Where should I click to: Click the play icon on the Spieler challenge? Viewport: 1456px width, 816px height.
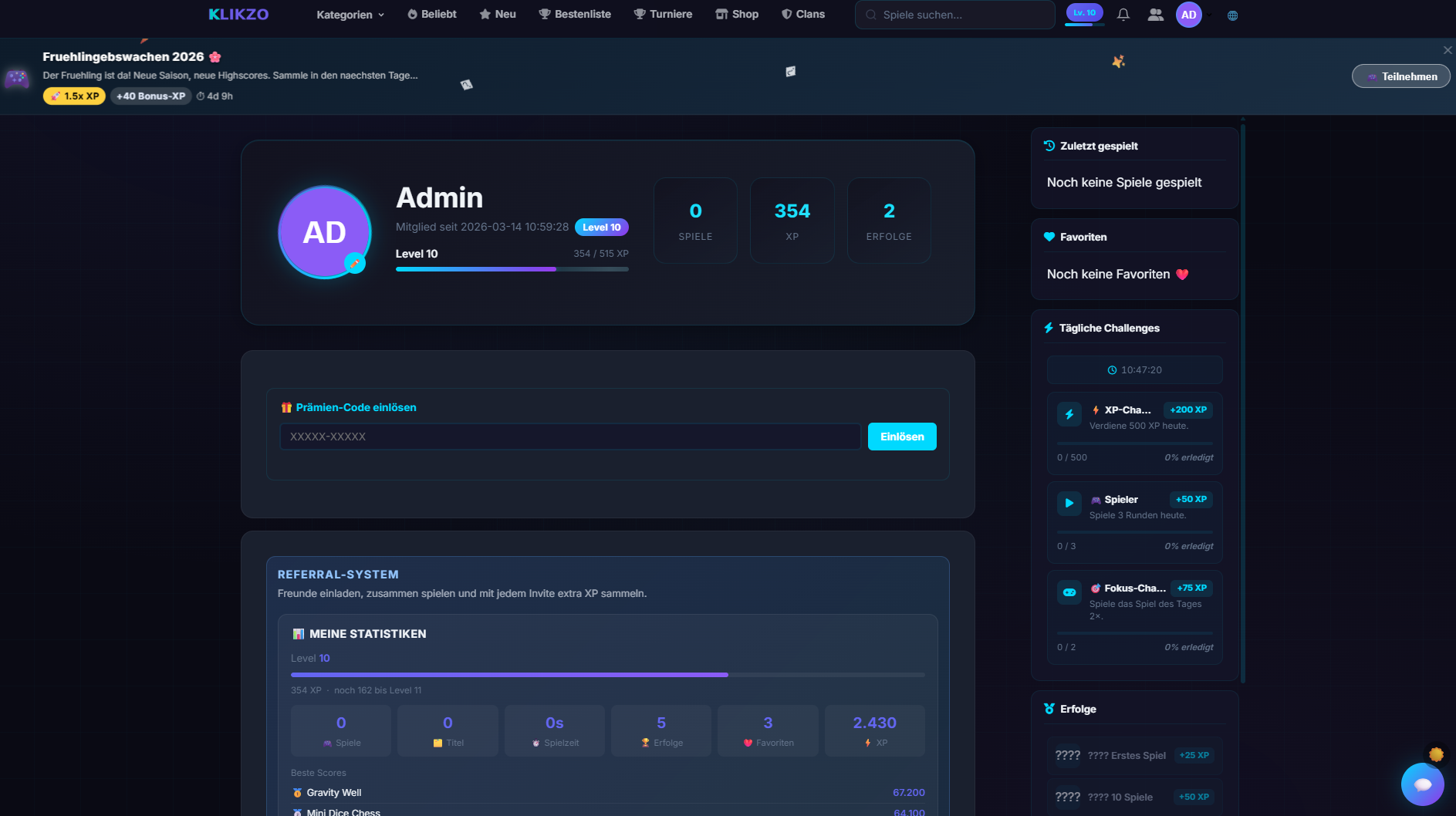pos(1069,503)
